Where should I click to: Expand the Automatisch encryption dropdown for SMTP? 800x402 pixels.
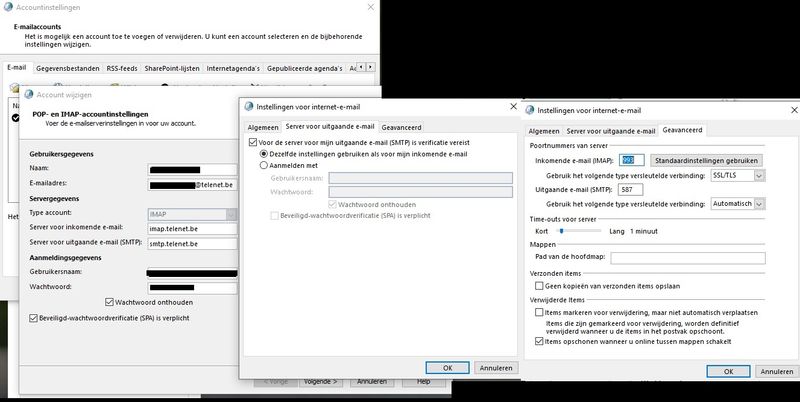point(759,203)
